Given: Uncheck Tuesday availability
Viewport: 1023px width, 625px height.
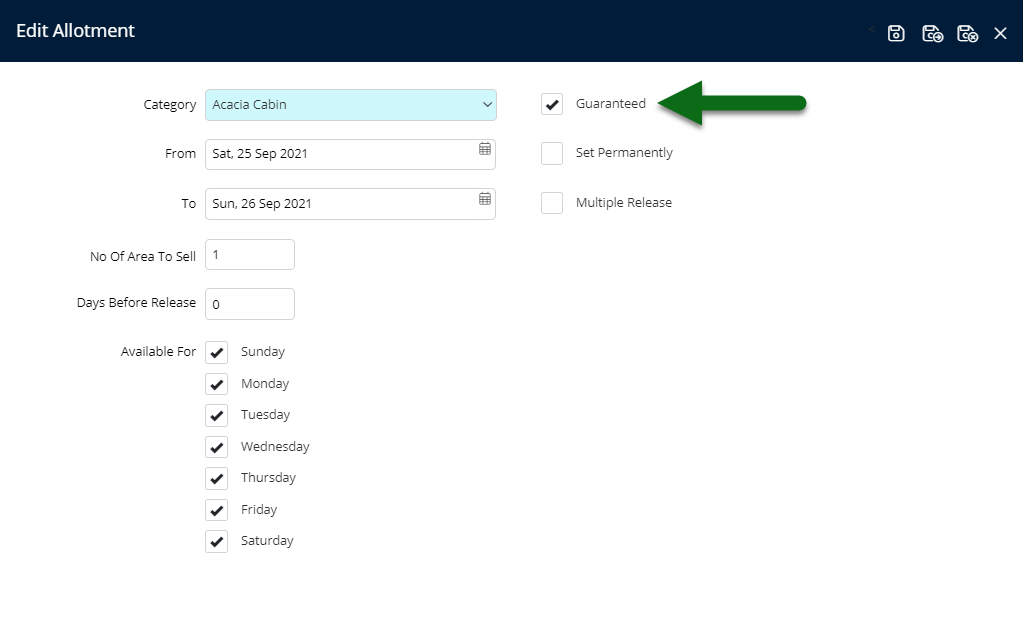Looking at the screenshot, I should point(217,415).
